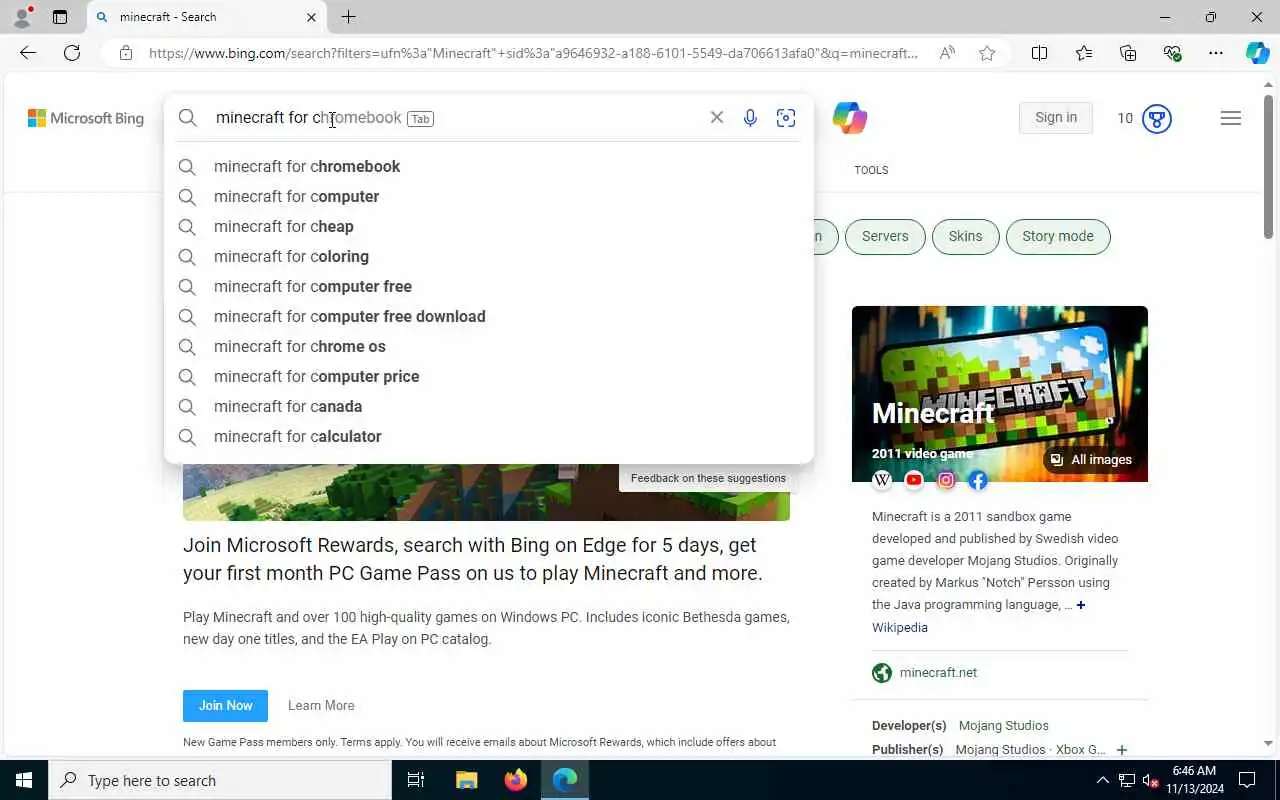The width and height of the screenshot is (1280, 800).
Task: Filter by Story mode chip
Action: coord(1058,237)
